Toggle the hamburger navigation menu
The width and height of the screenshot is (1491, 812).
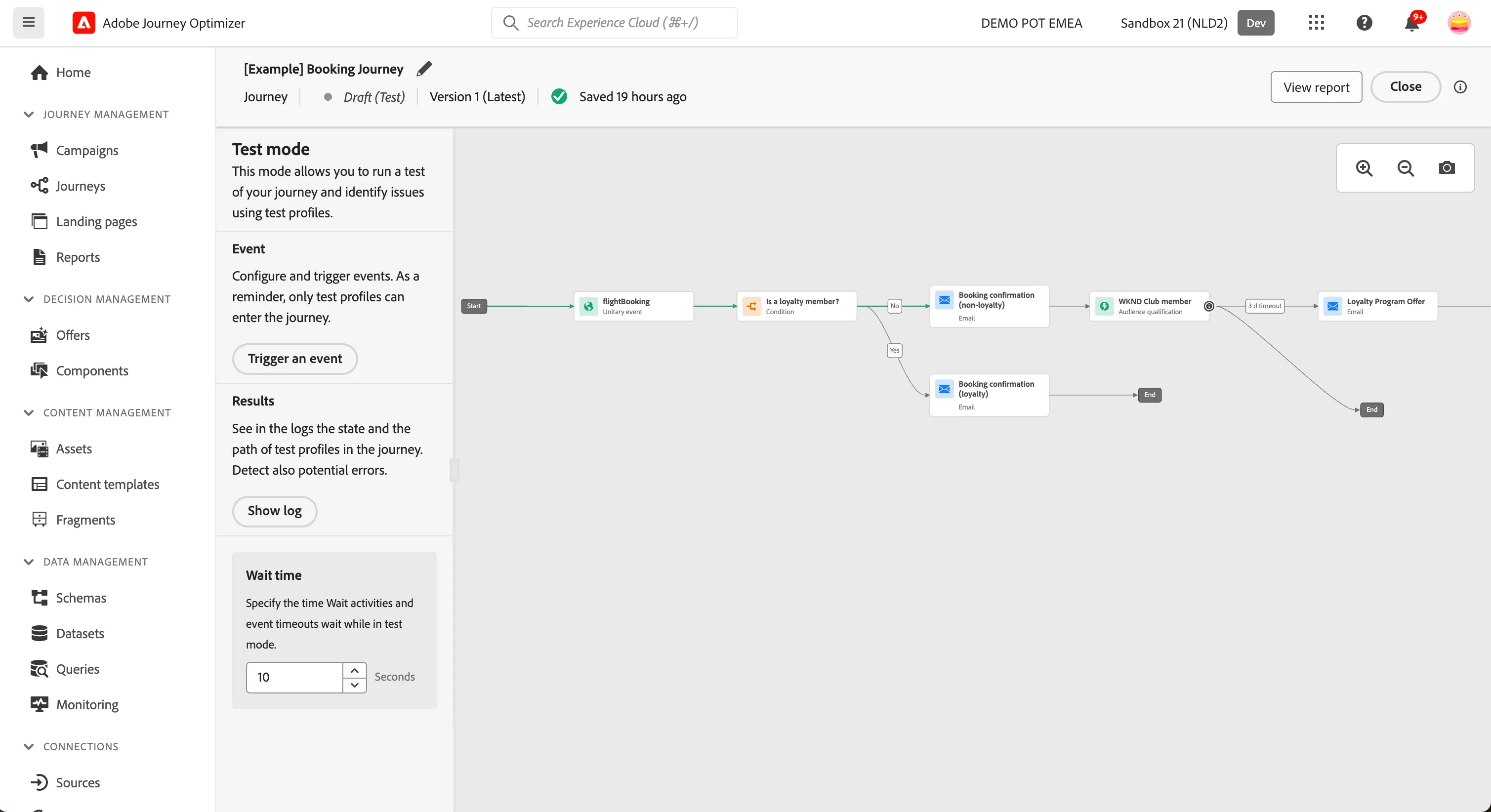click(x=28, y=23)
